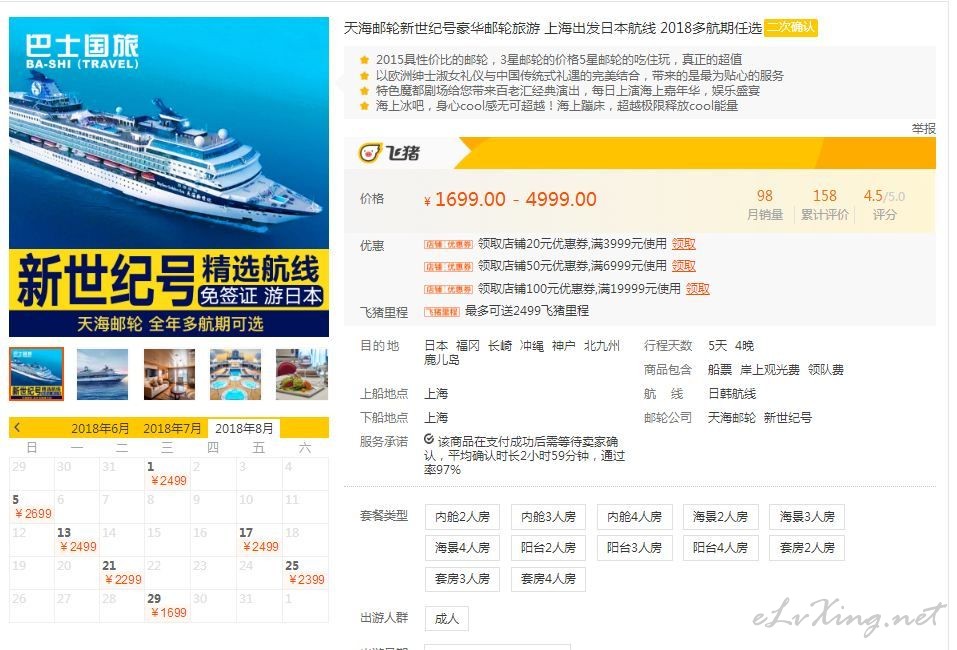This screenshot has height=650, width=957.
Task: Select 成人 traveler type
Action: pos(447,619)
